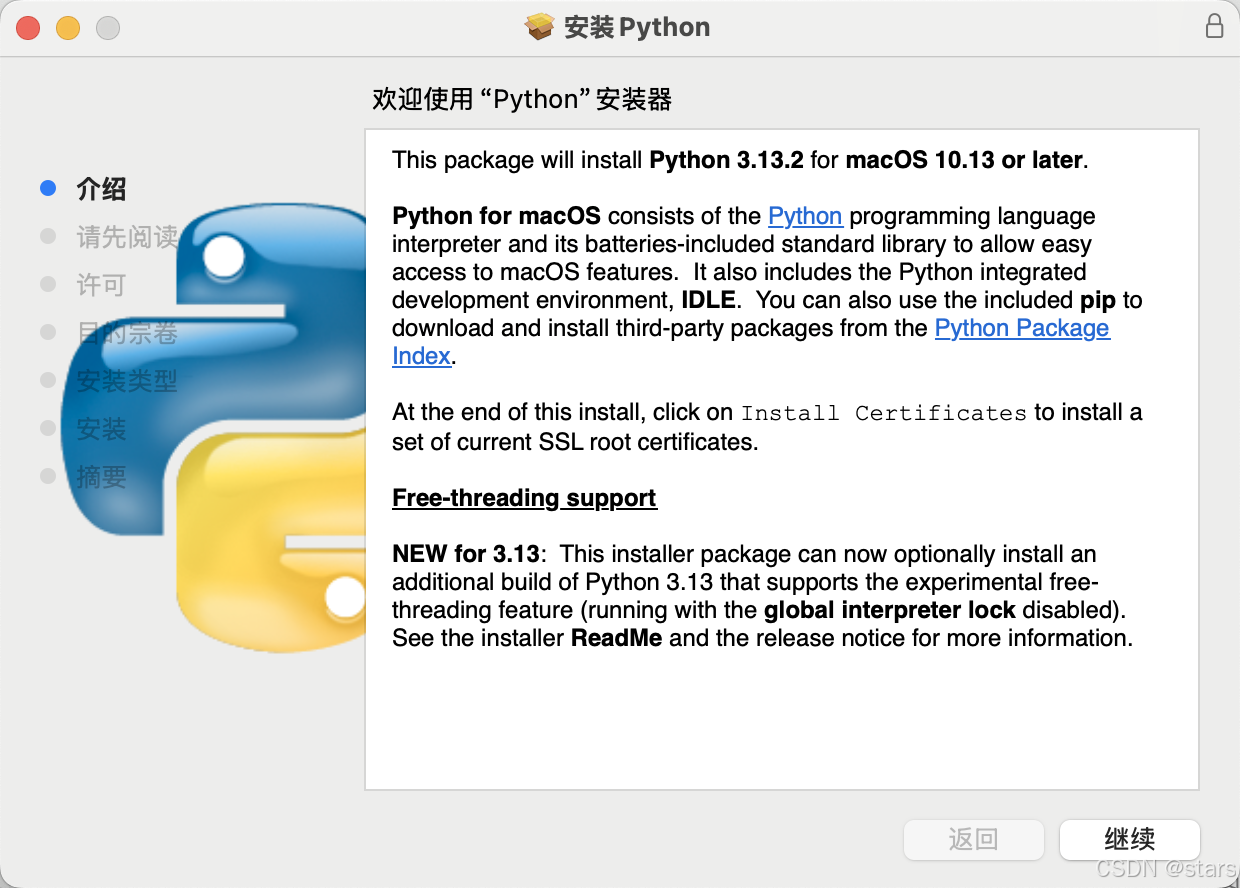
Task: Click the 继续 button
Action: [x=1129, y=839]
